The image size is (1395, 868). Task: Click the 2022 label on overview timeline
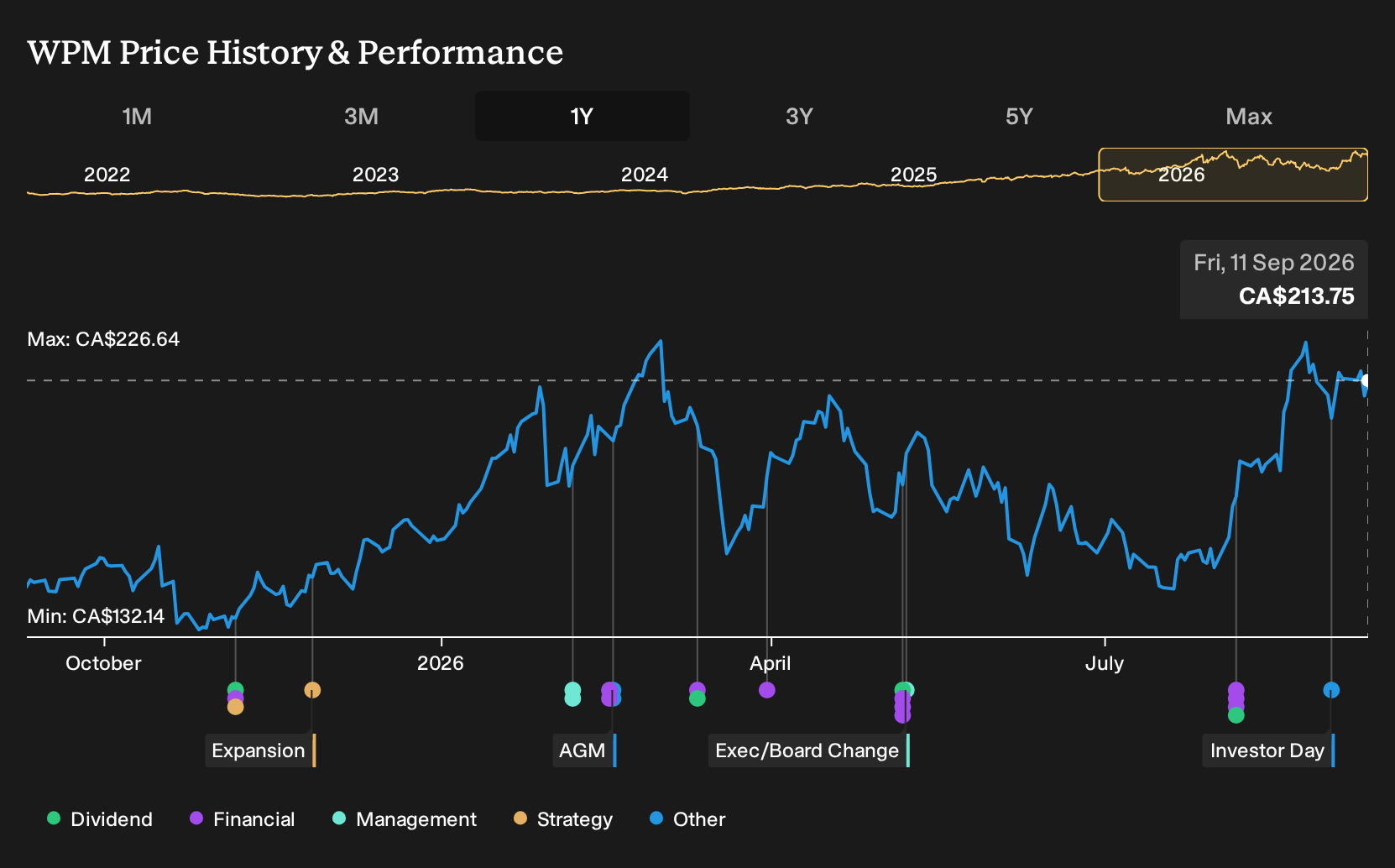pyautogui.click(x=107, y=175)
